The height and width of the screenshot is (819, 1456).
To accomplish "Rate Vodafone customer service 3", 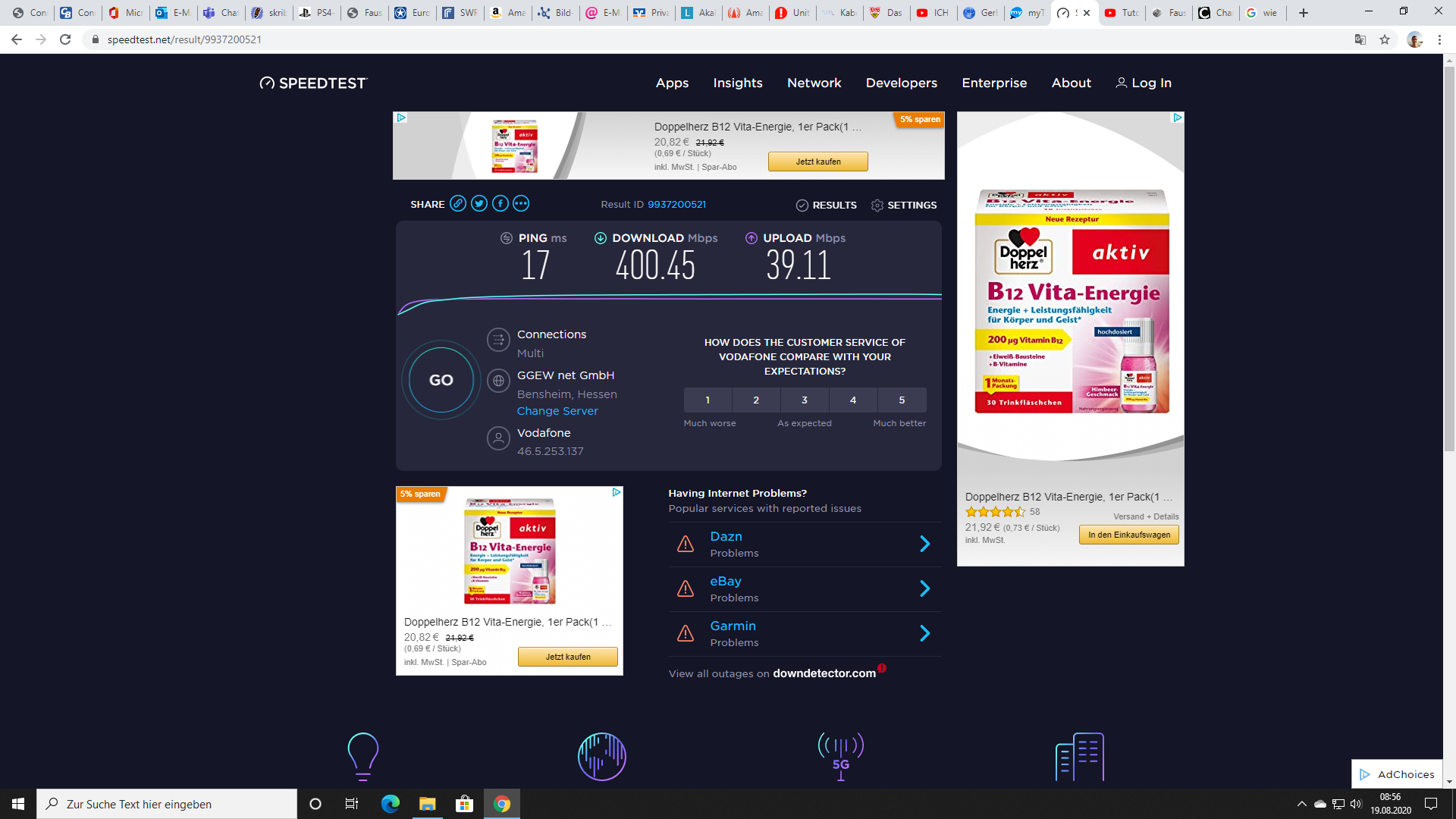I will tap(805, 400).
